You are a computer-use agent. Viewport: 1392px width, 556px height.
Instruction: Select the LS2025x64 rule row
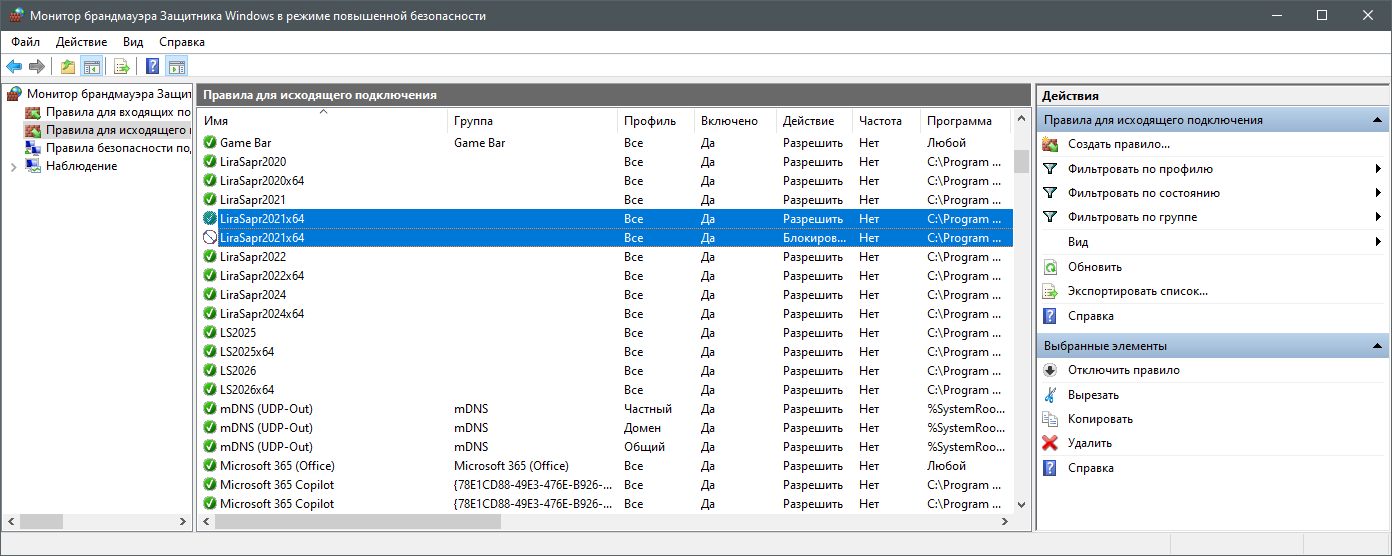(605, 352)
